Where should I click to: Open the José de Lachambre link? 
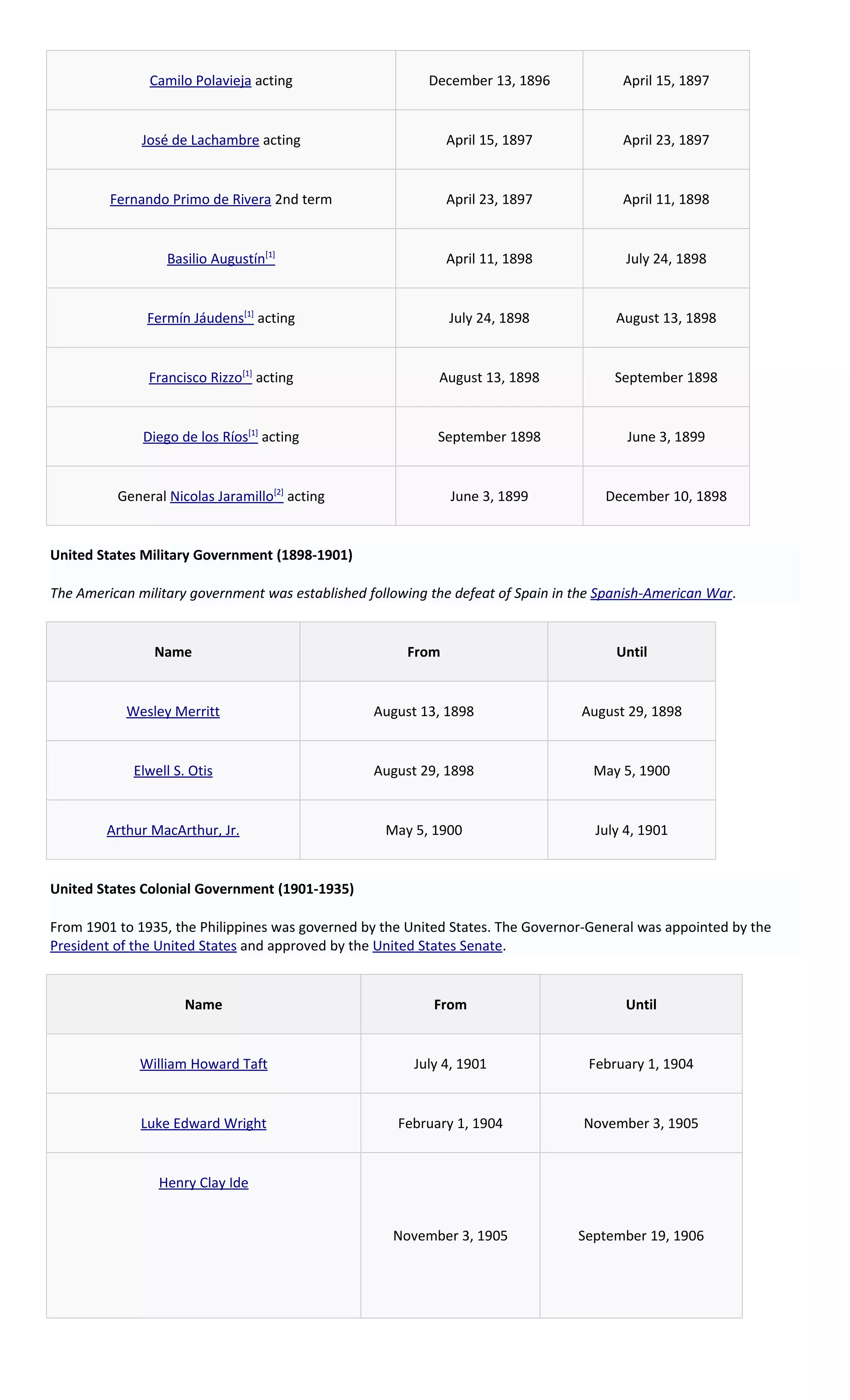coord(200,140)
